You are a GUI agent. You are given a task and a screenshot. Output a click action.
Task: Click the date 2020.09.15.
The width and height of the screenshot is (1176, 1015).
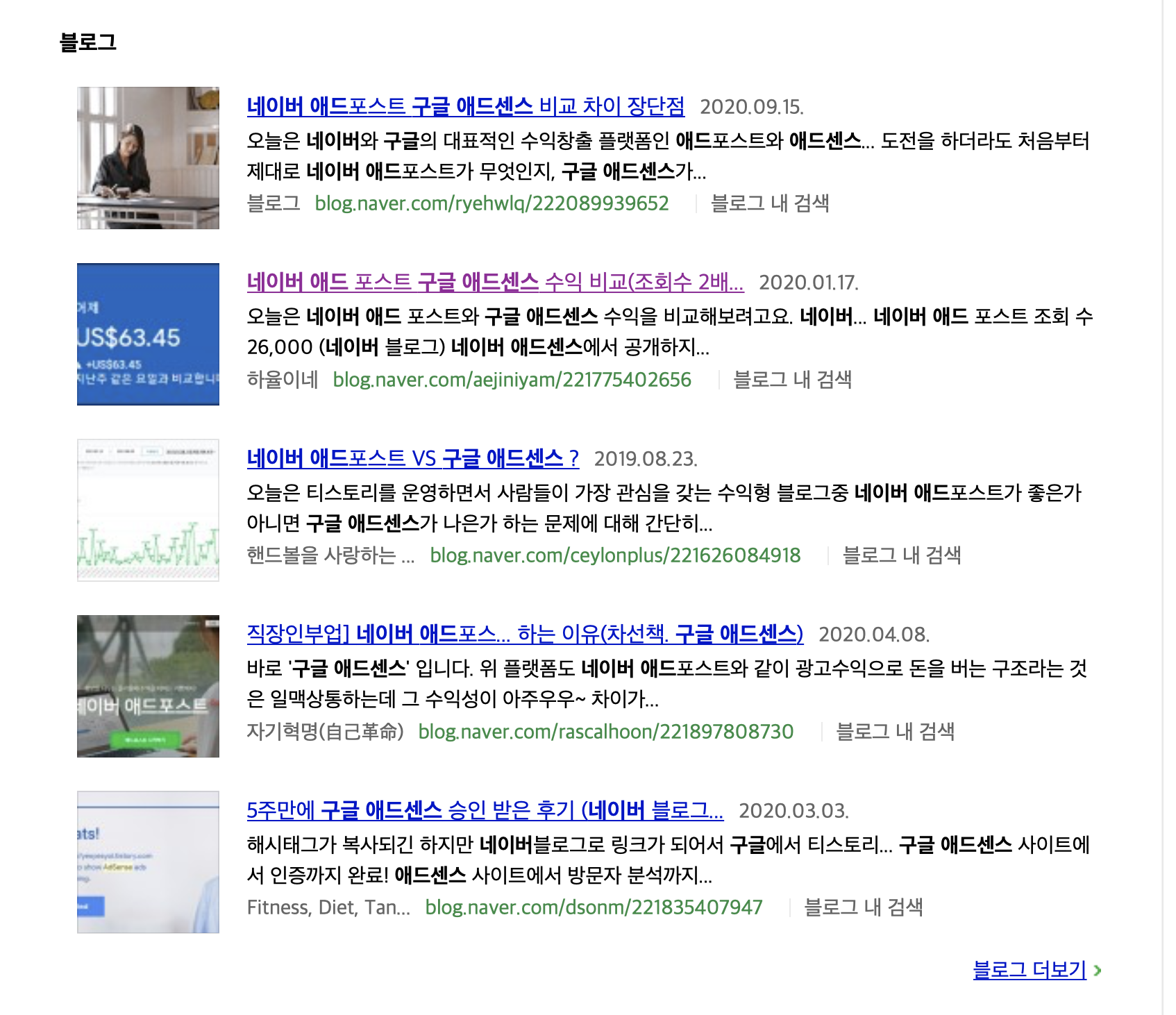(752, 107)
